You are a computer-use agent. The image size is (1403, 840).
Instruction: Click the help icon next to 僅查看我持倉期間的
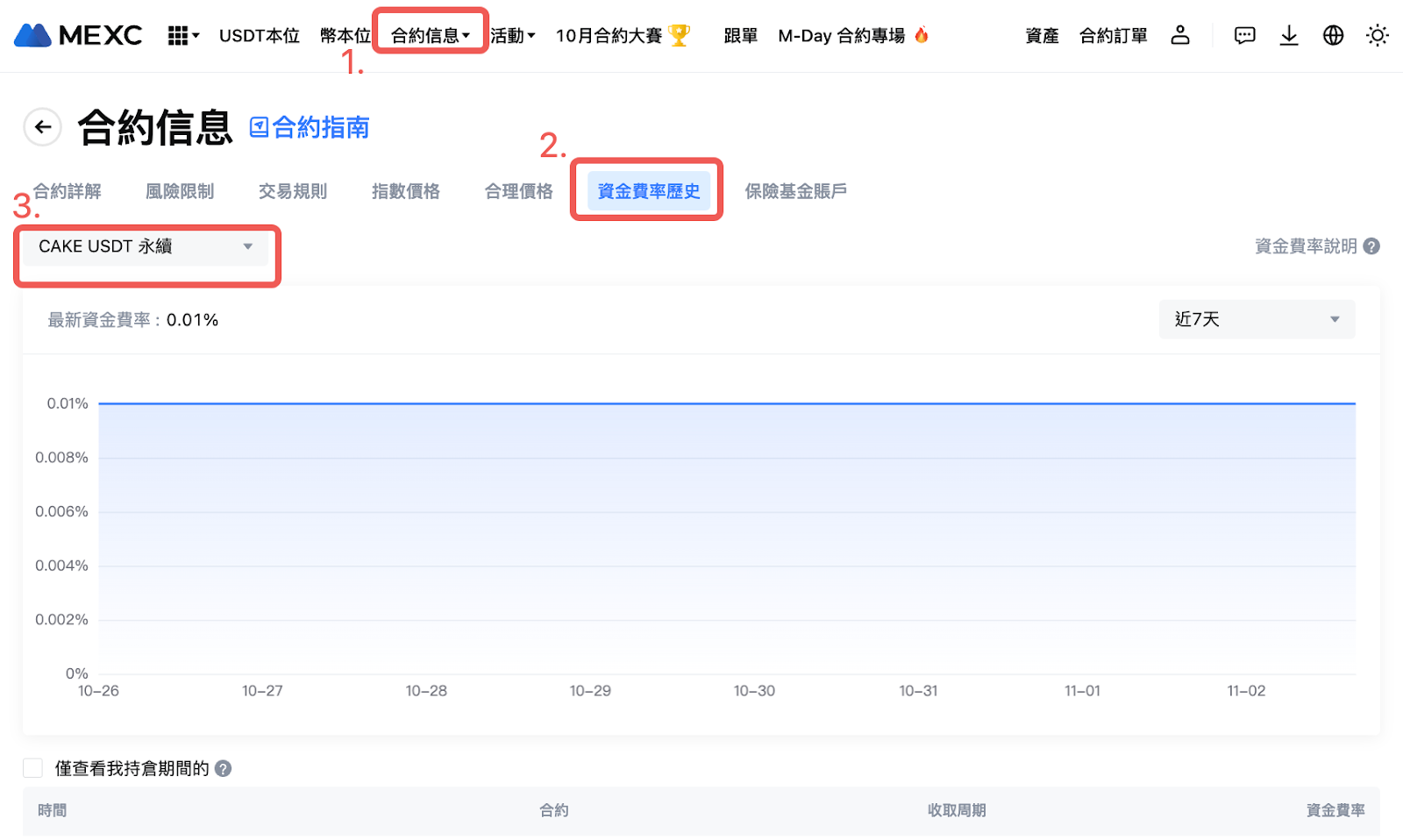click(224, 768)
